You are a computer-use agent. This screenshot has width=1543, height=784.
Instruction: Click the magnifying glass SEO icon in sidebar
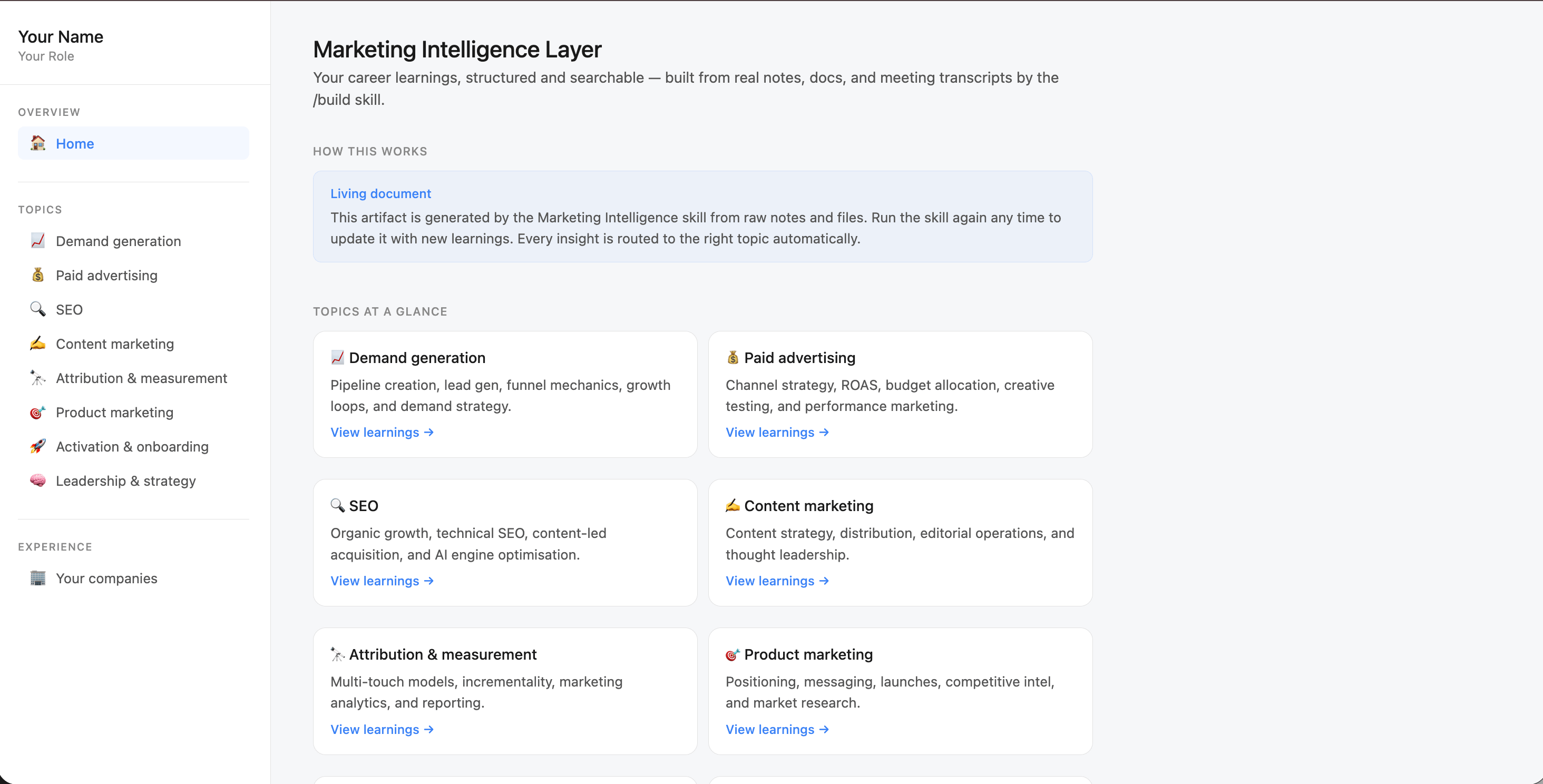pyautogui.click(x=38, y=309)
